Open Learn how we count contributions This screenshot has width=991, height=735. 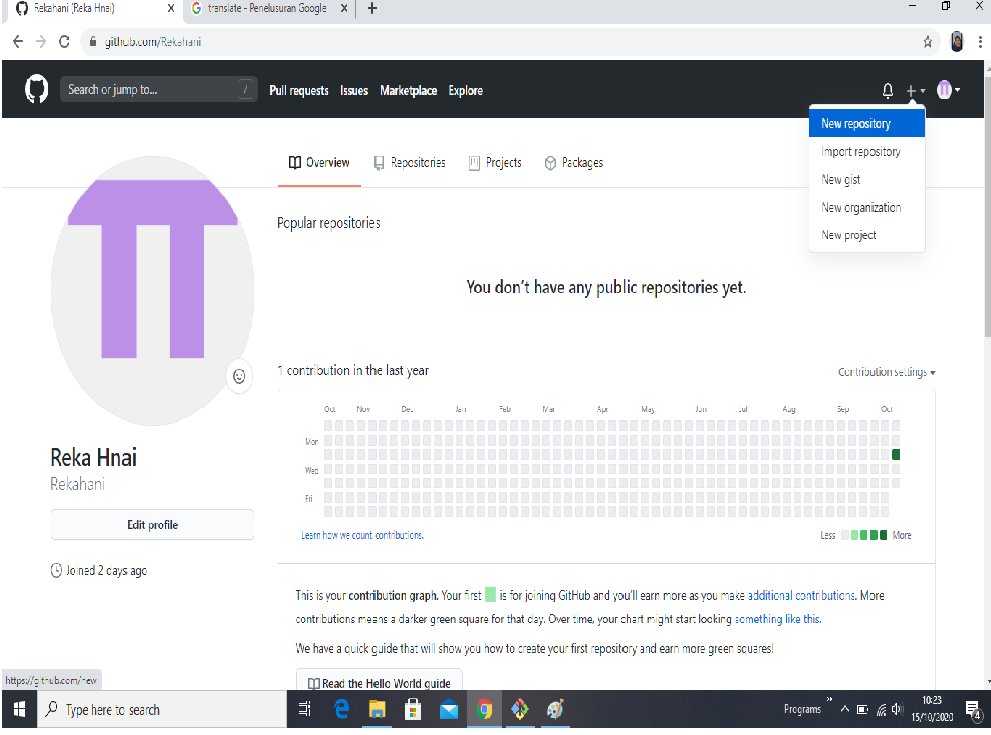coord(362,535)
